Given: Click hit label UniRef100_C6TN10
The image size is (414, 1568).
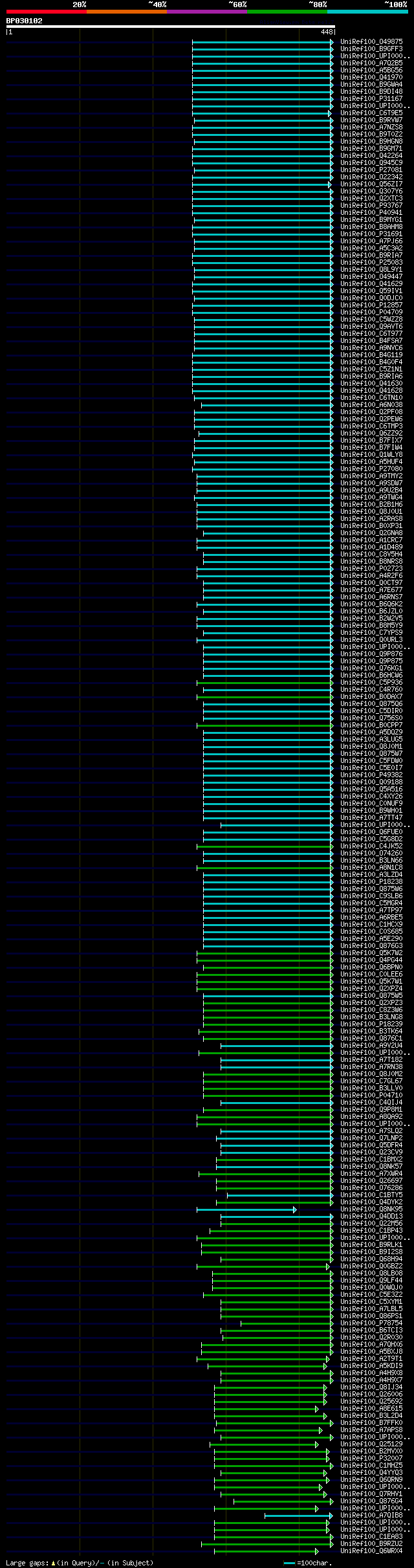Looking at the screenshot, I should (371, 397).
